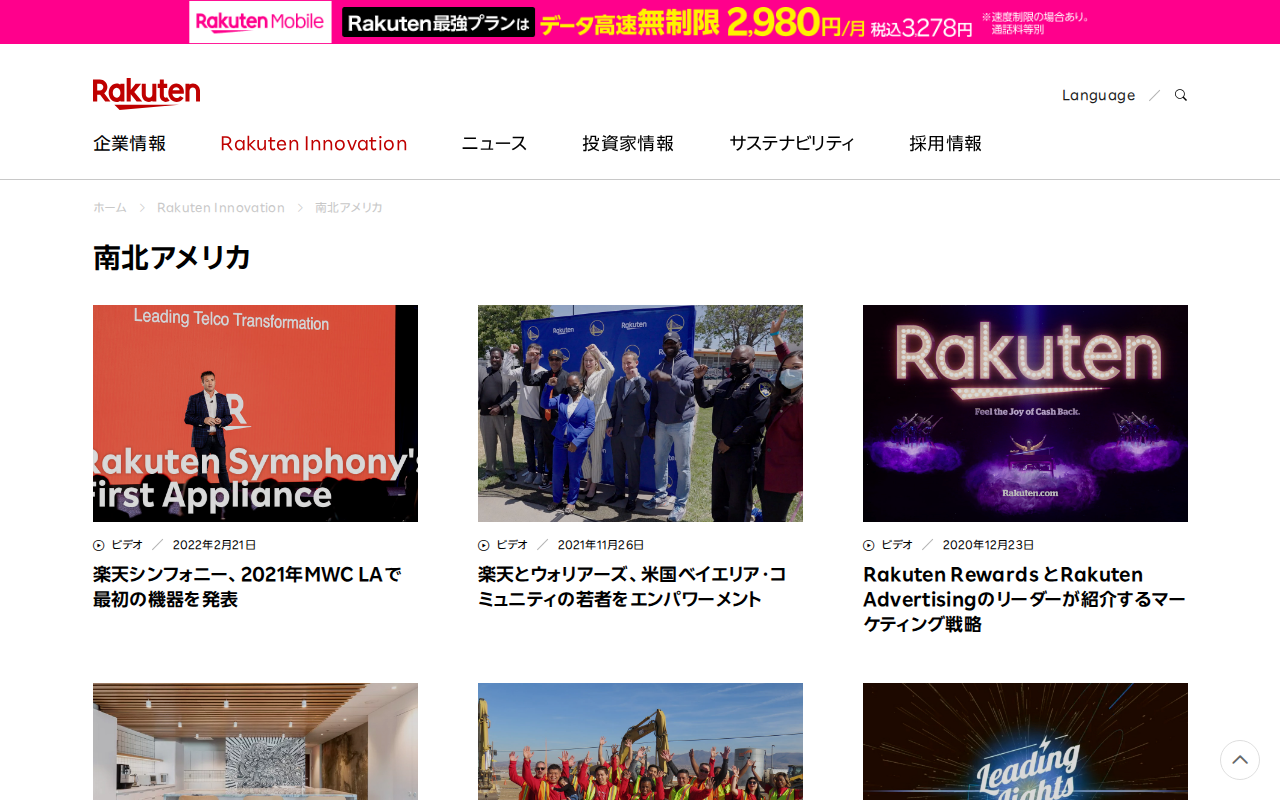Click the scroll-to-top arrow button
1280x800 pixels.
(1240, 760)
